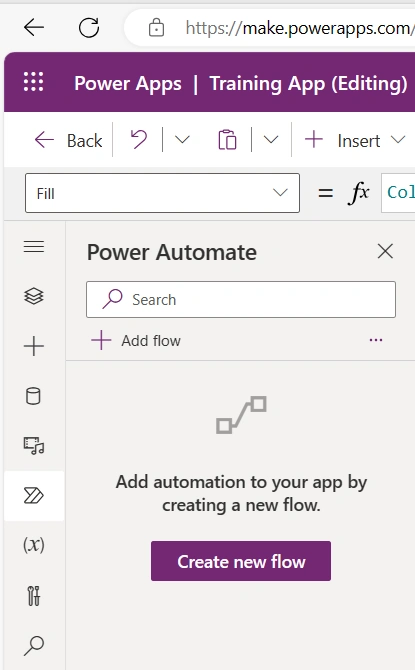Click the fx formula icon
Image resolution: width=415 pixels, height=670 pixels.
point(359,193)
